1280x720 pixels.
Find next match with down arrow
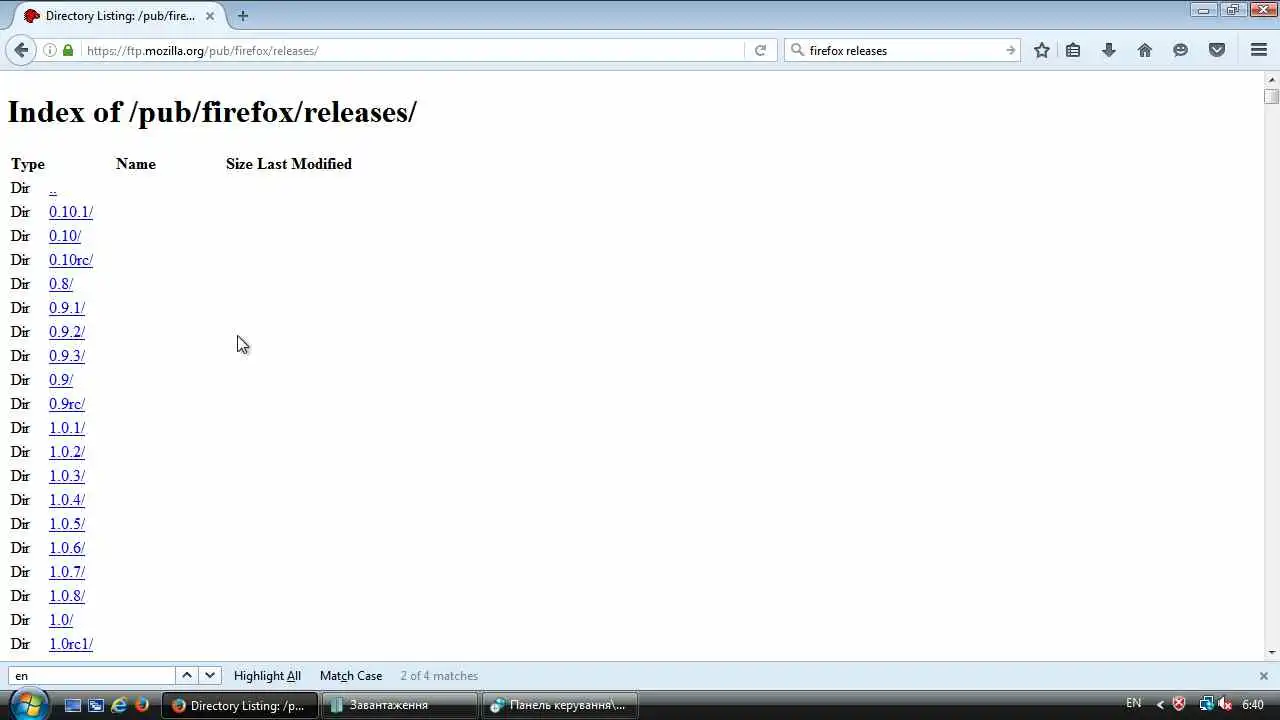tap(209, 675)
